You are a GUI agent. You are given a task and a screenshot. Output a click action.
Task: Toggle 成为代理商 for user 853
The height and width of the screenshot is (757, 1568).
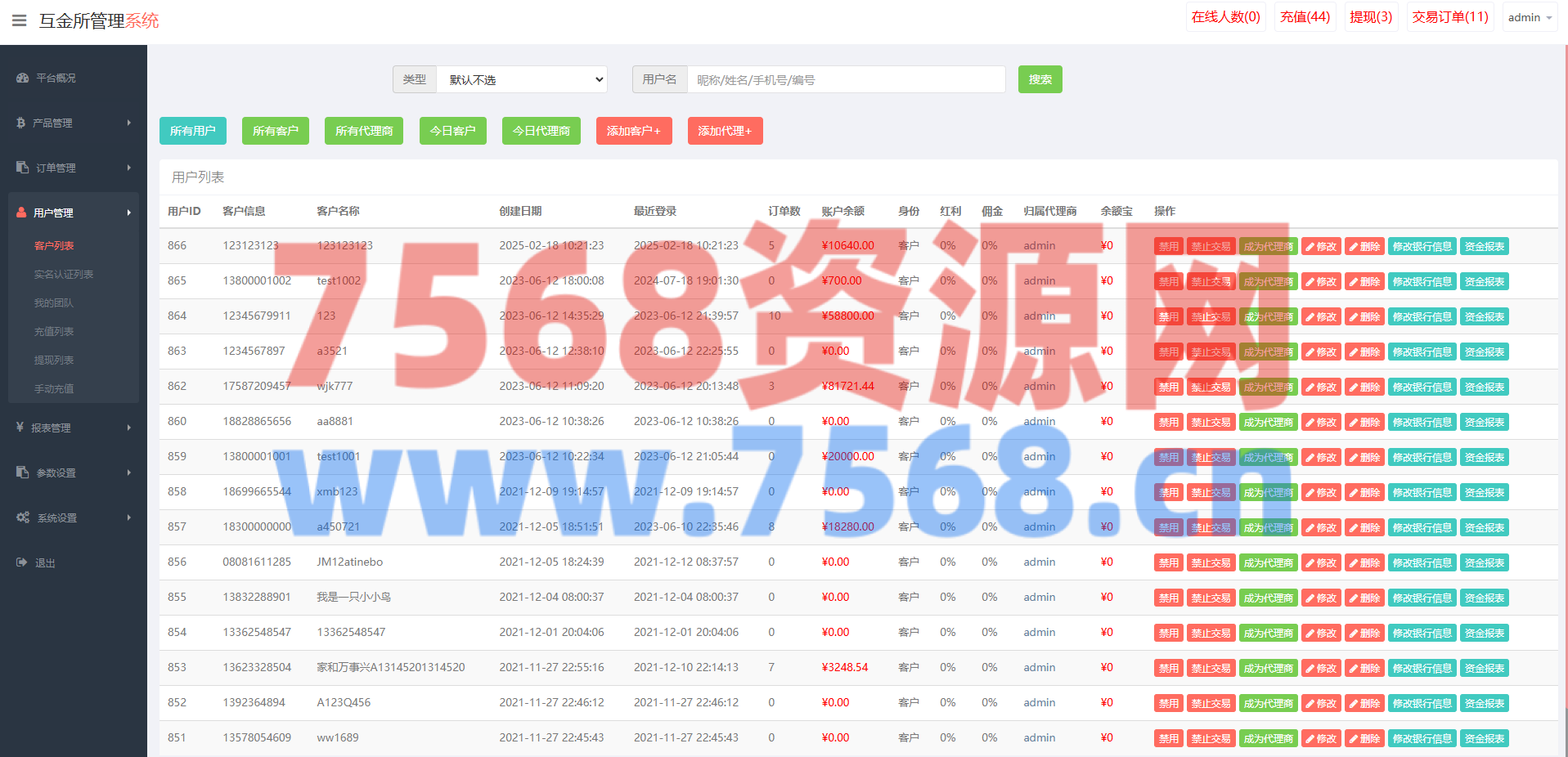[1268, 668]
